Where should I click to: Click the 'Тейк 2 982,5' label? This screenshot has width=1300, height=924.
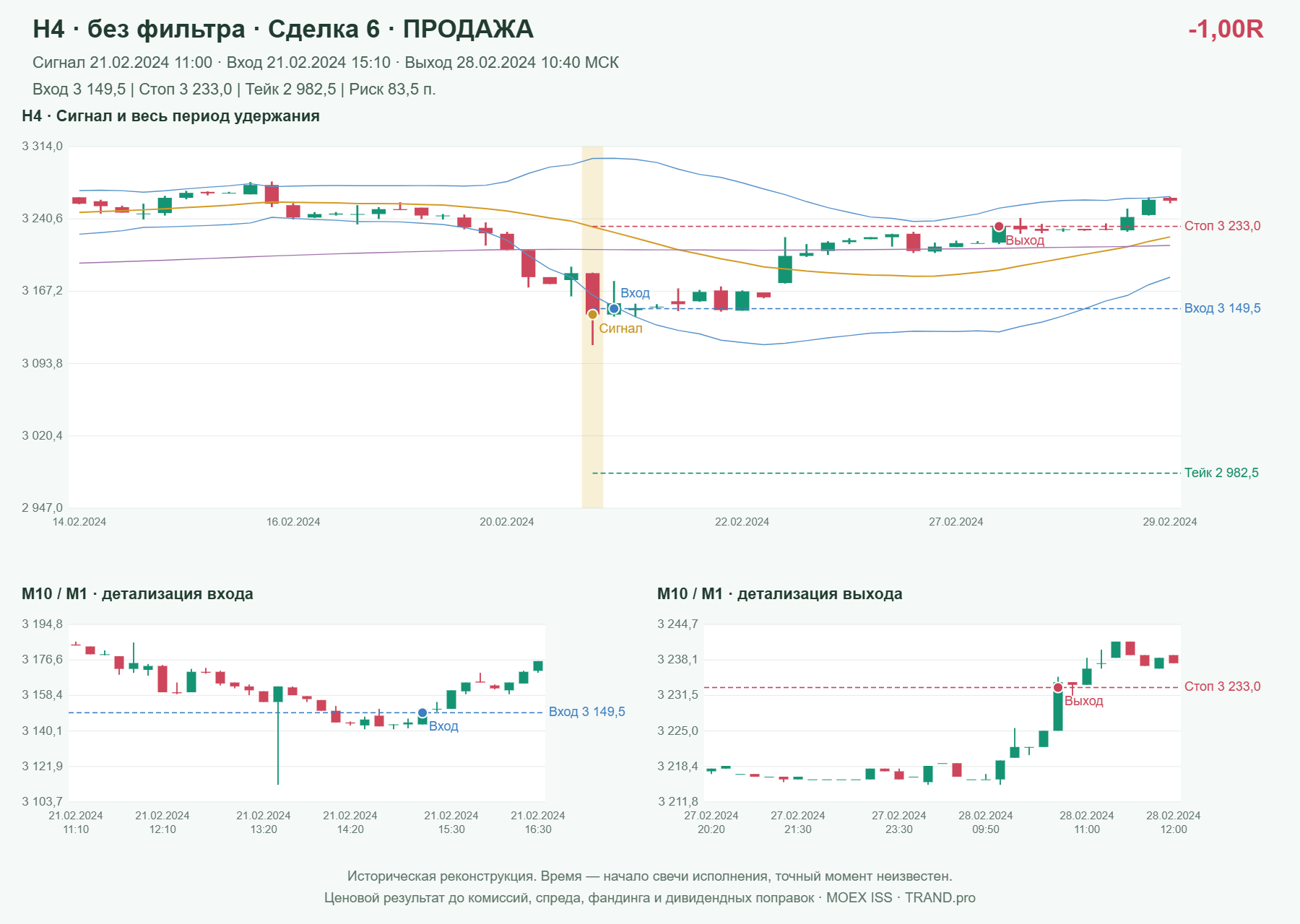(1221, 473)
